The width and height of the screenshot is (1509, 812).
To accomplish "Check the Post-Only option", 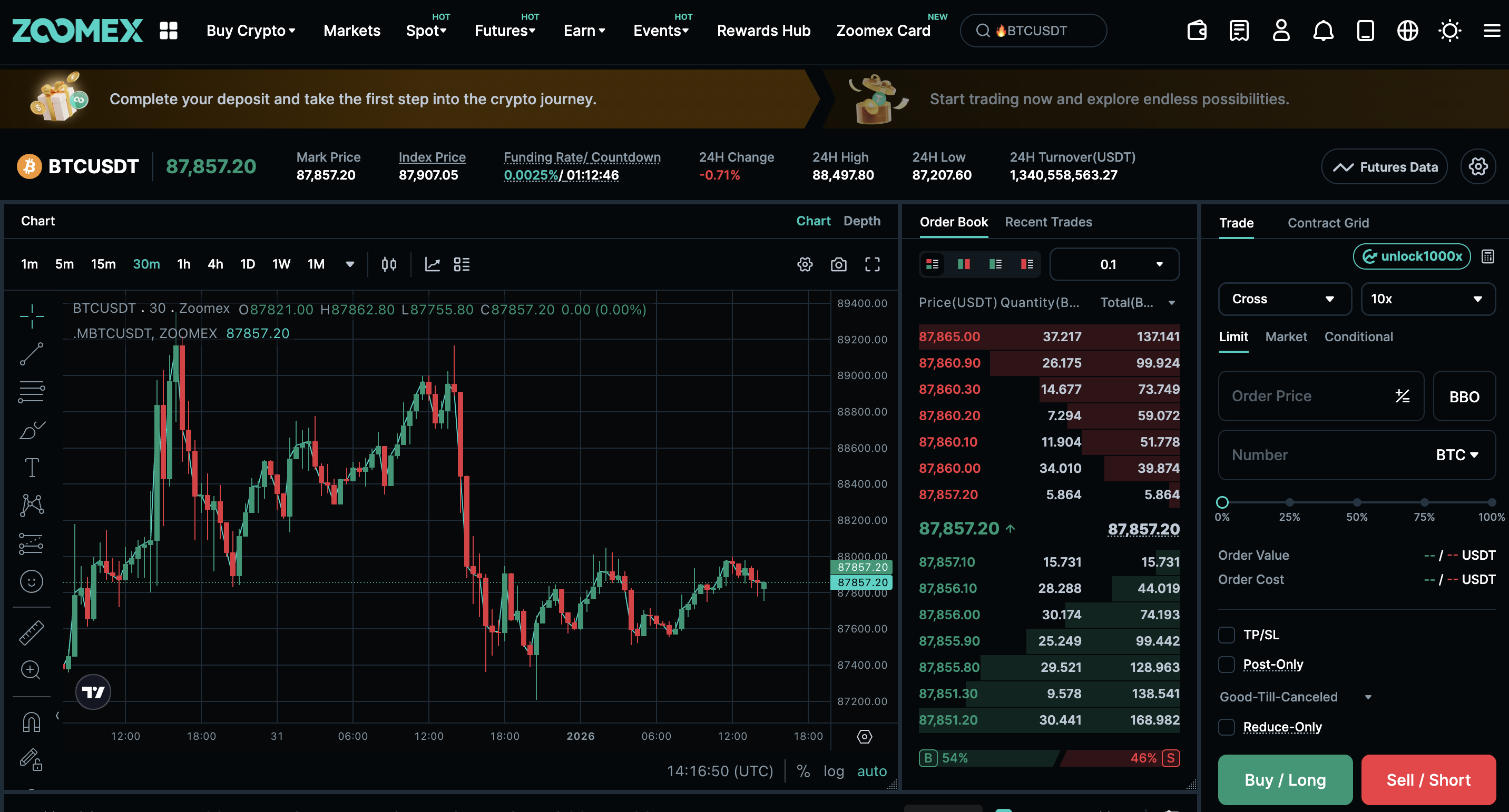I will pyautogui.click(x=1227, y=665).
